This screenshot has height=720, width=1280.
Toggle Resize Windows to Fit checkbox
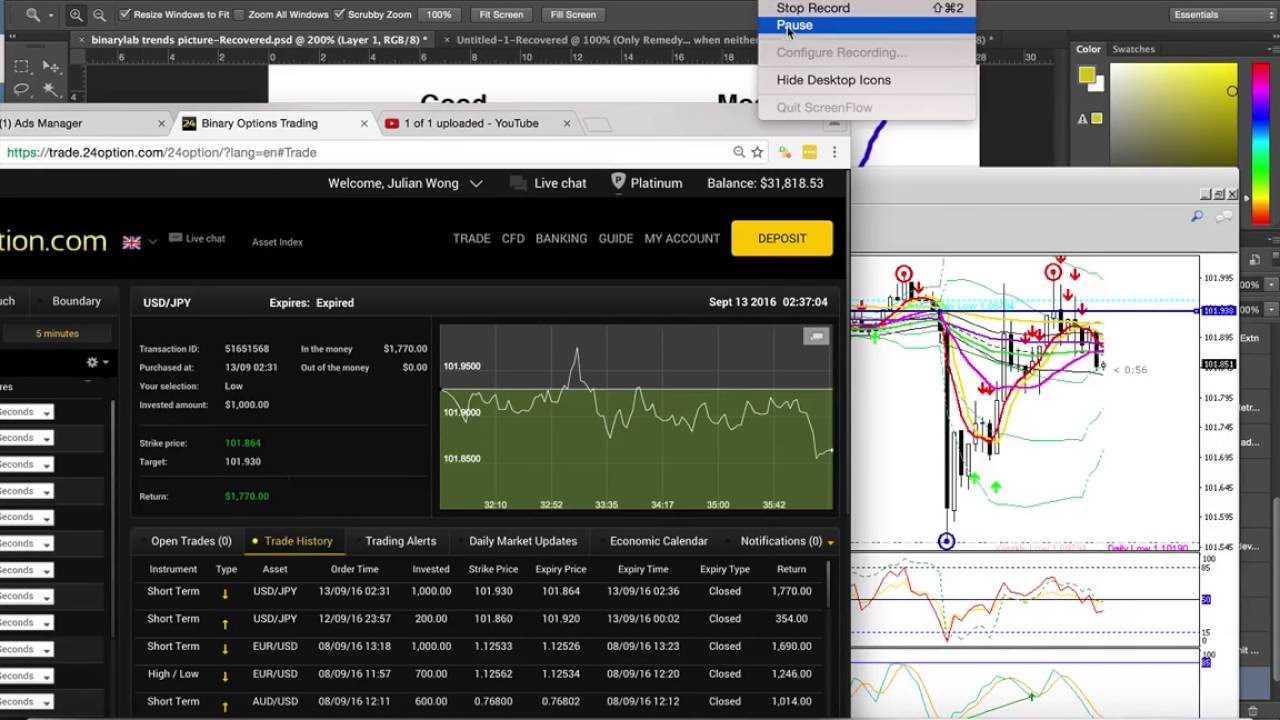click(125, 15)
